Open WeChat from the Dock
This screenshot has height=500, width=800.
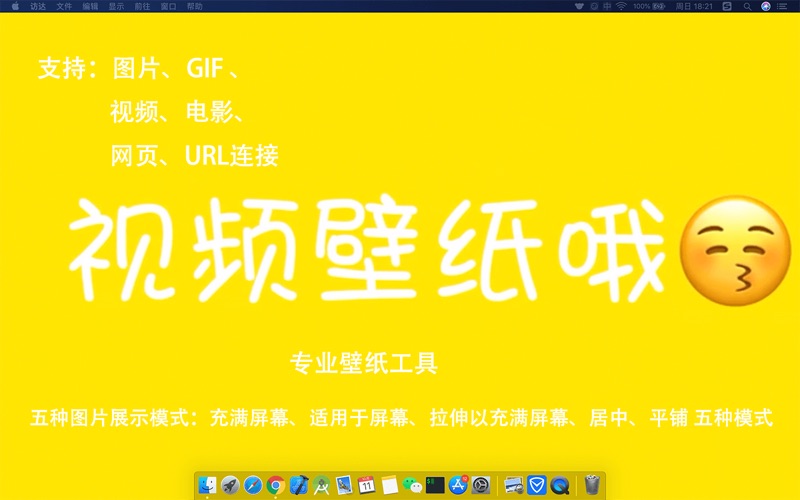point(412,485)
